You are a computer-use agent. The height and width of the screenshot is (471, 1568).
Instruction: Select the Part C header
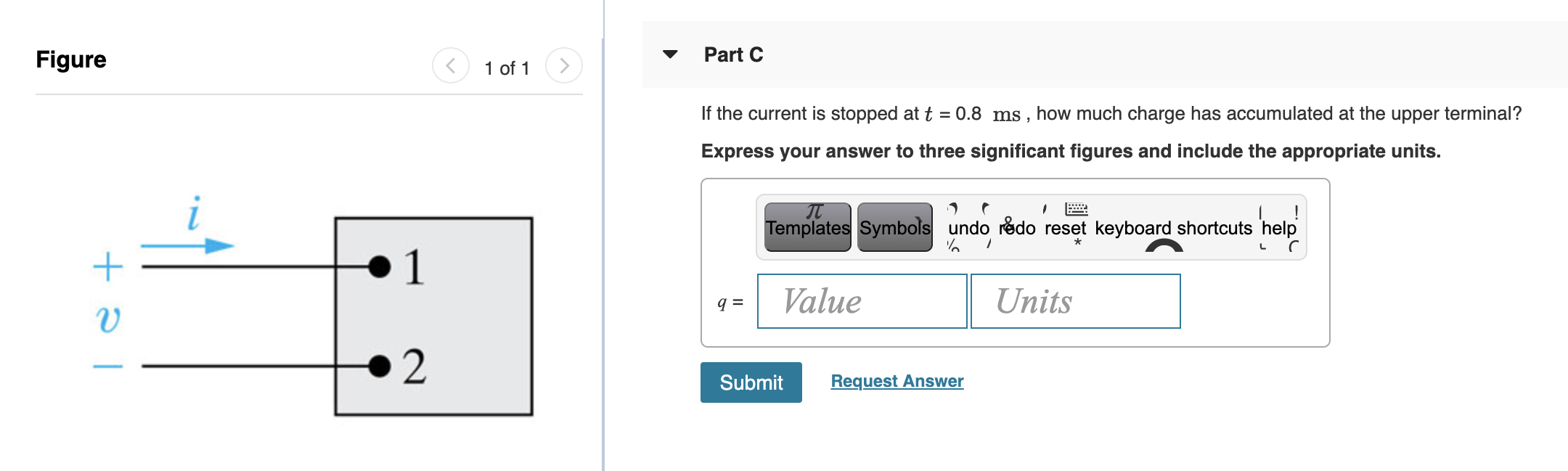(732, 54)
